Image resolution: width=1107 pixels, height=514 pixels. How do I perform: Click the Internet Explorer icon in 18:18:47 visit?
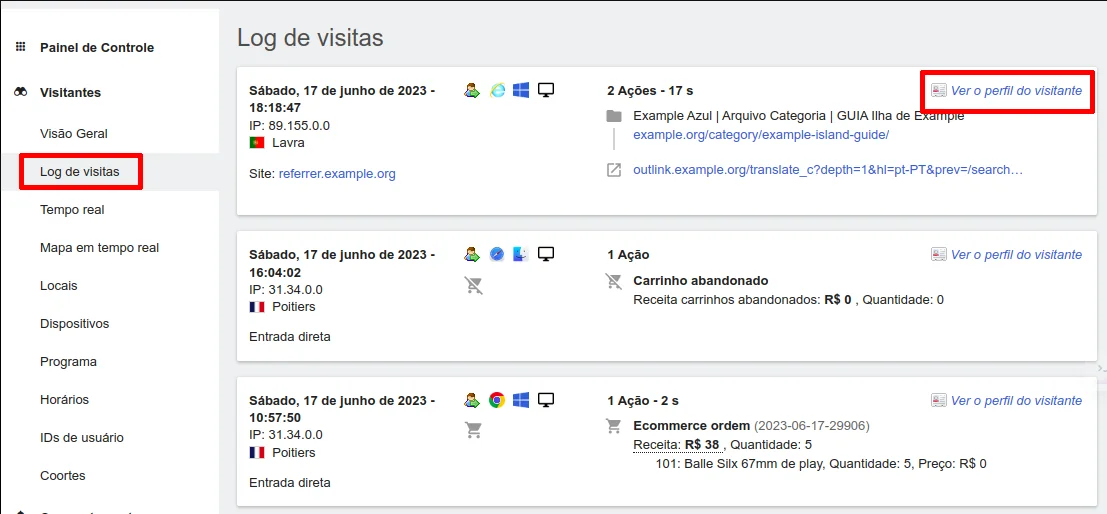click(x=497, y=90)
